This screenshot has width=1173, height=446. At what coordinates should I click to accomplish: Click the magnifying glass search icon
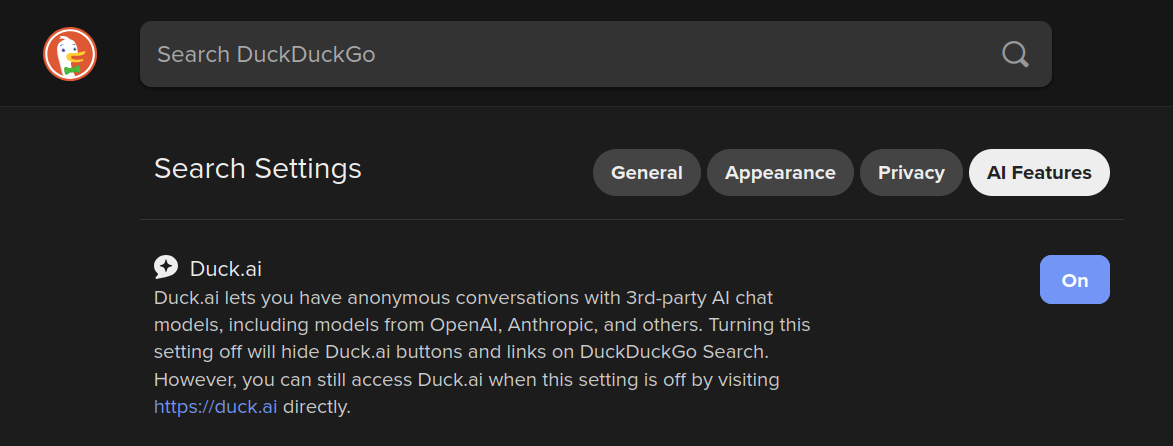[x=1015, y=54]
